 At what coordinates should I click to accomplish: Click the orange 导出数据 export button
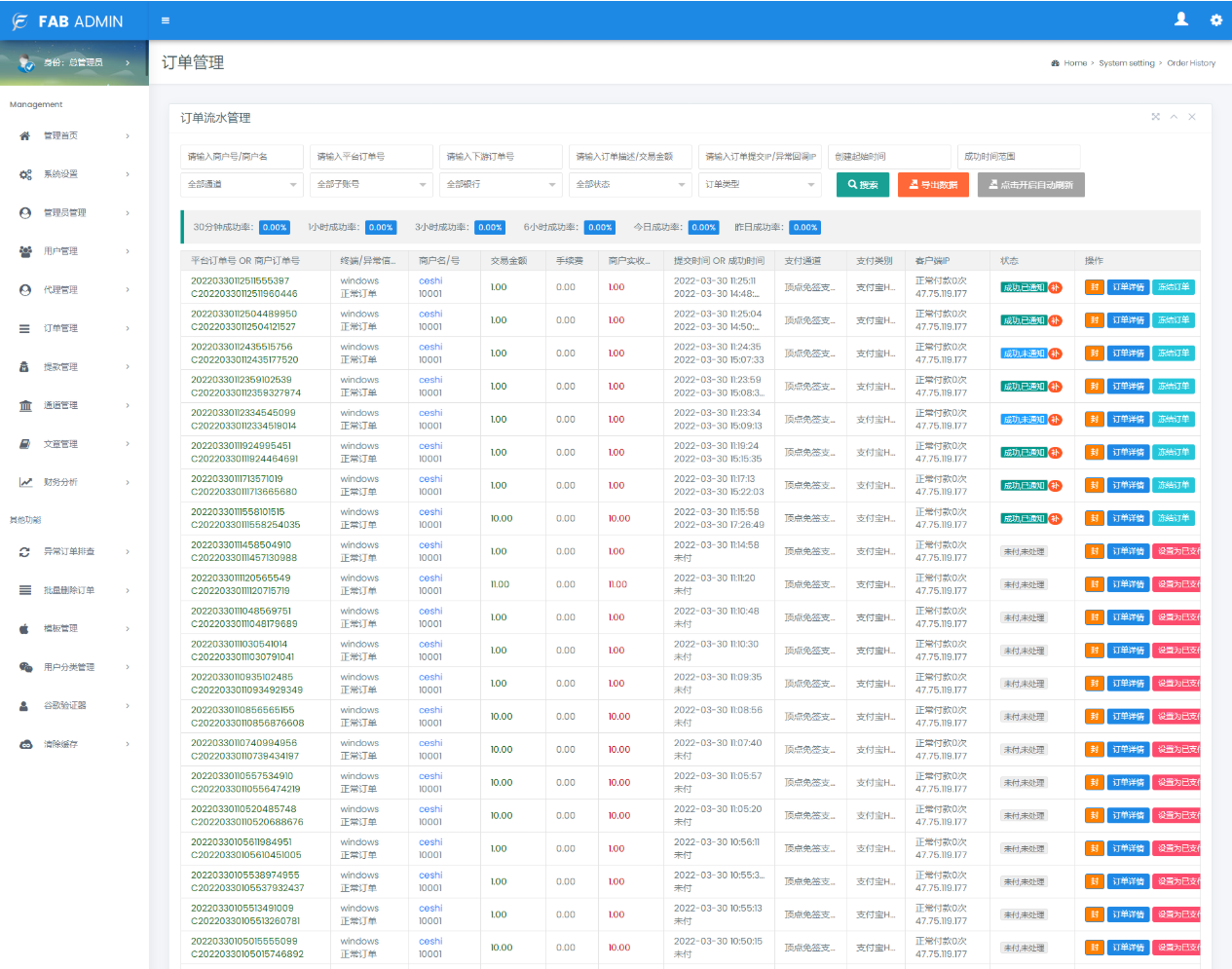(x=933, y=185)
